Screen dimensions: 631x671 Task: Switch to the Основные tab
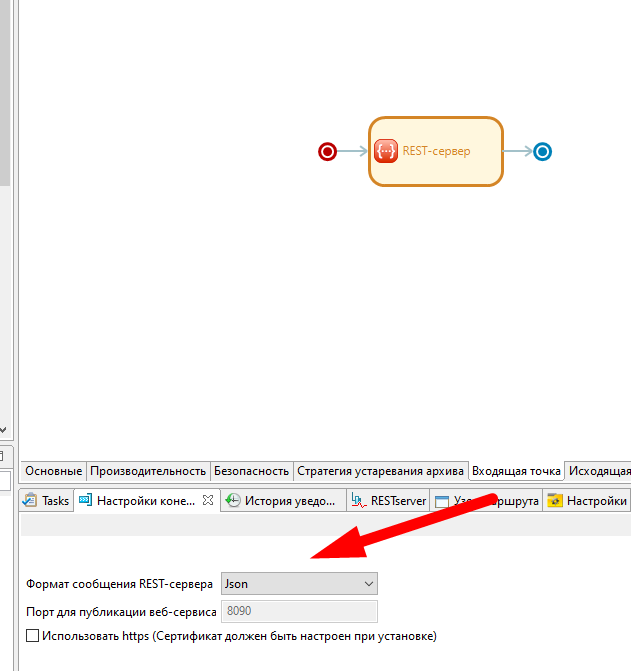tap(53, 471)
